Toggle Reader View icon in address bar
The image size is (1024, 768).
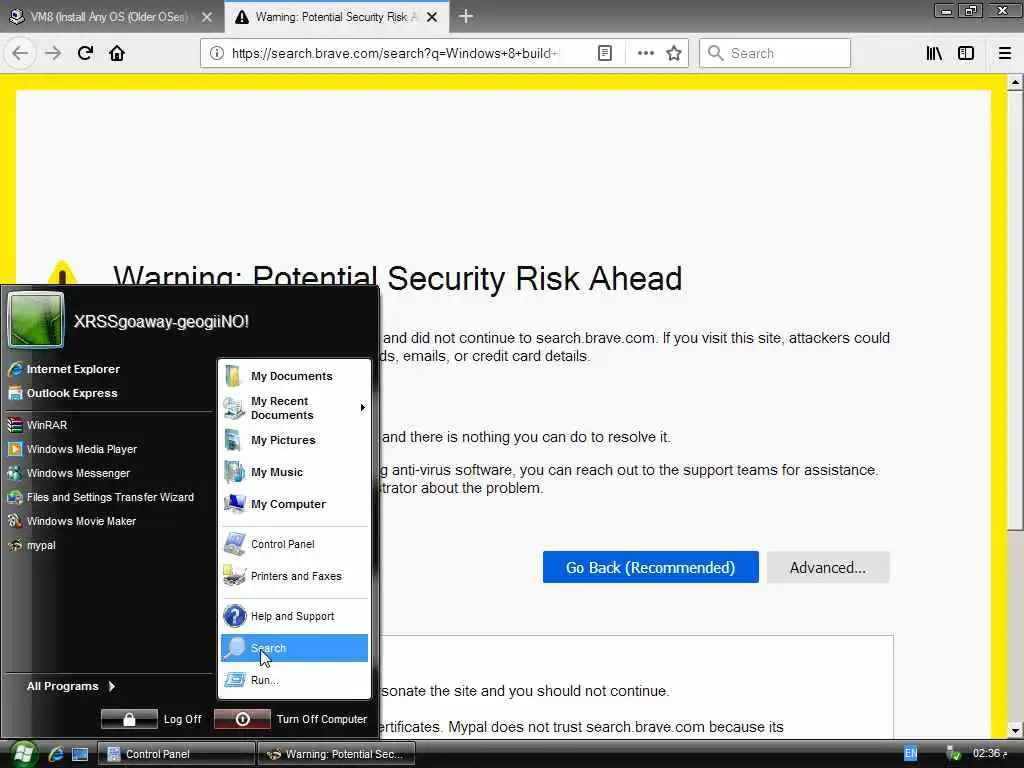pos(605,54)
